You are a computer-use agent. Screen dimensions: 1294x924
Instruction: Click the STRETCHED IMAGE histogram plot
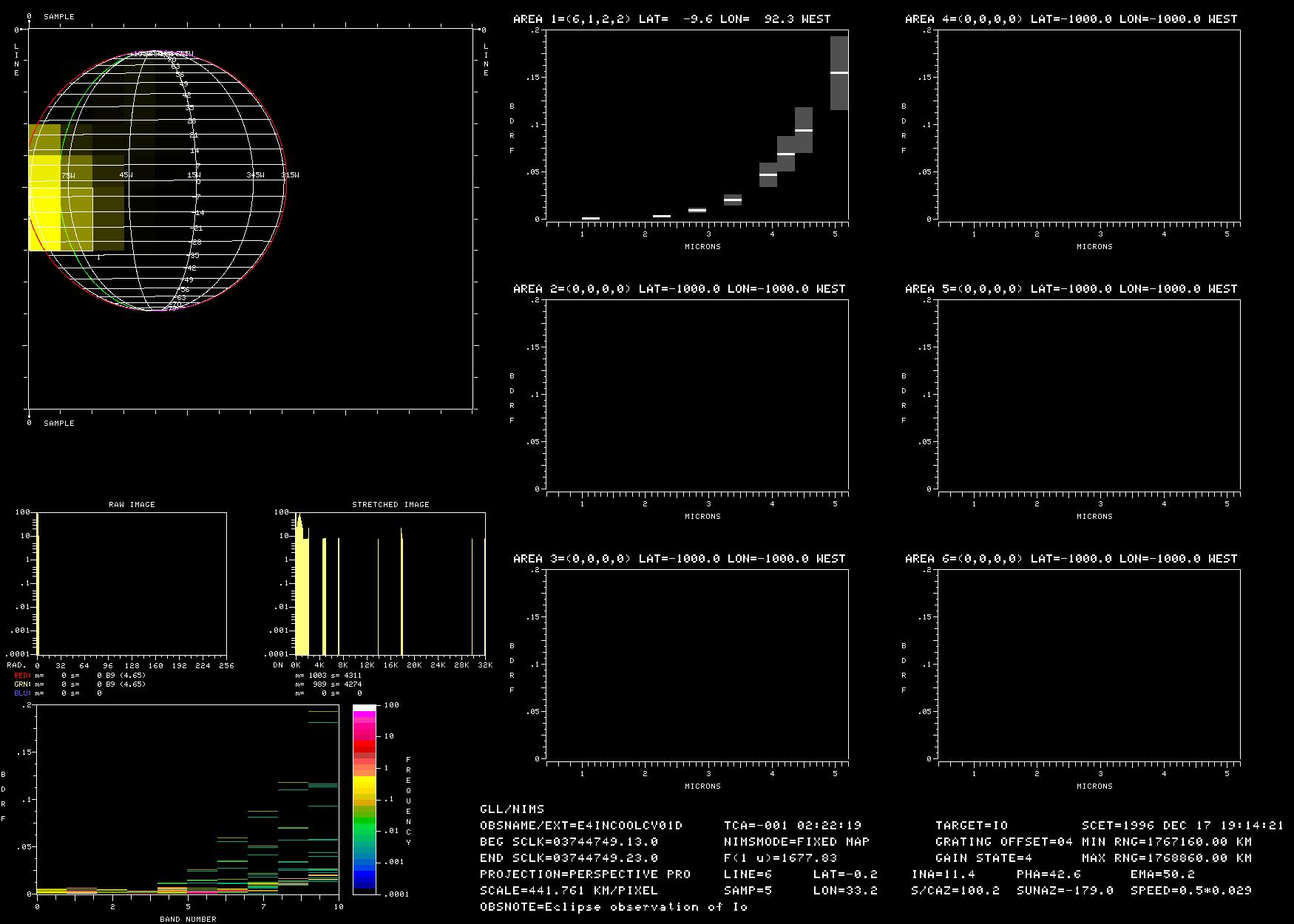[390, 582]
